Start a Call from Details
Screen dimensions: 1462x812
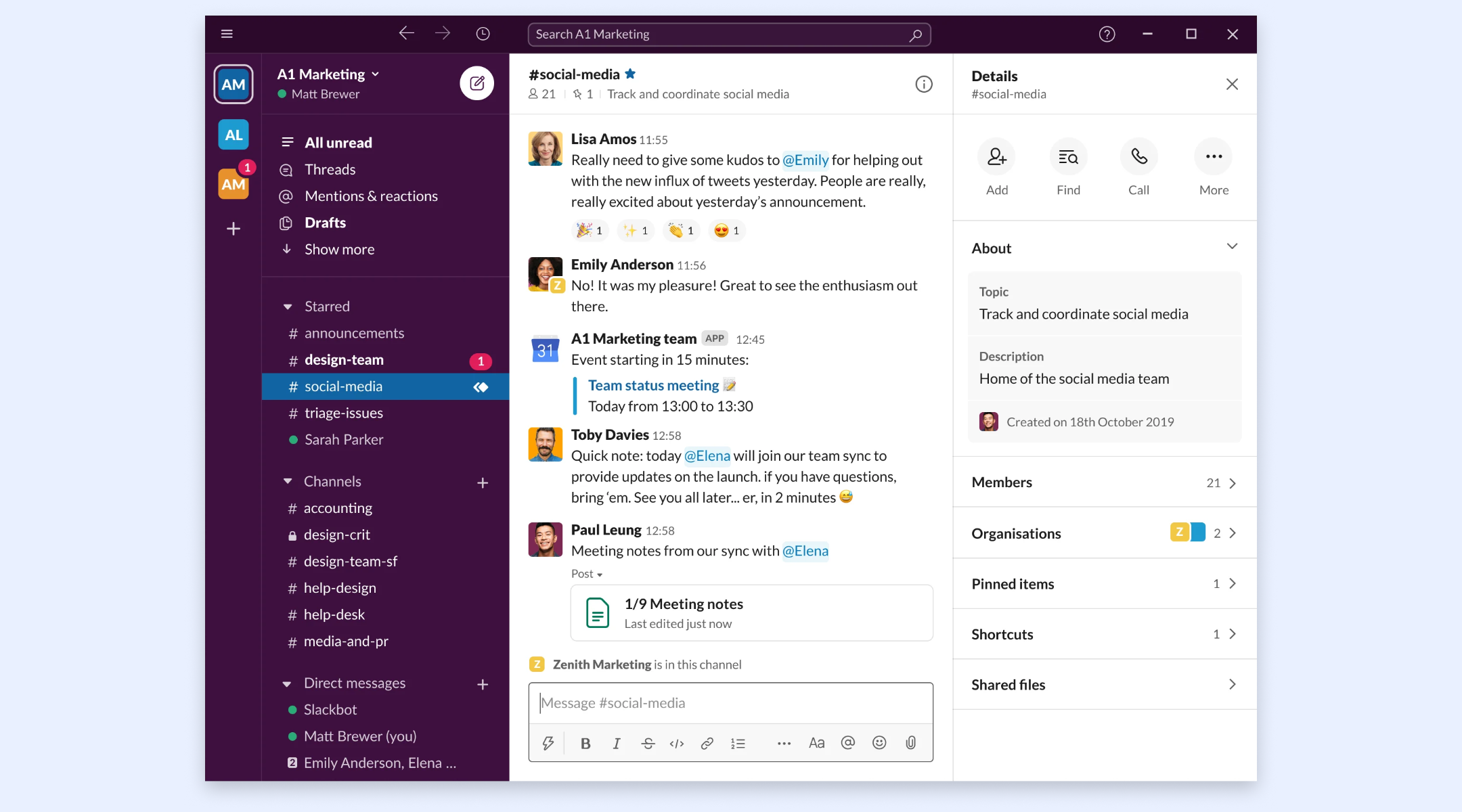1139,157
